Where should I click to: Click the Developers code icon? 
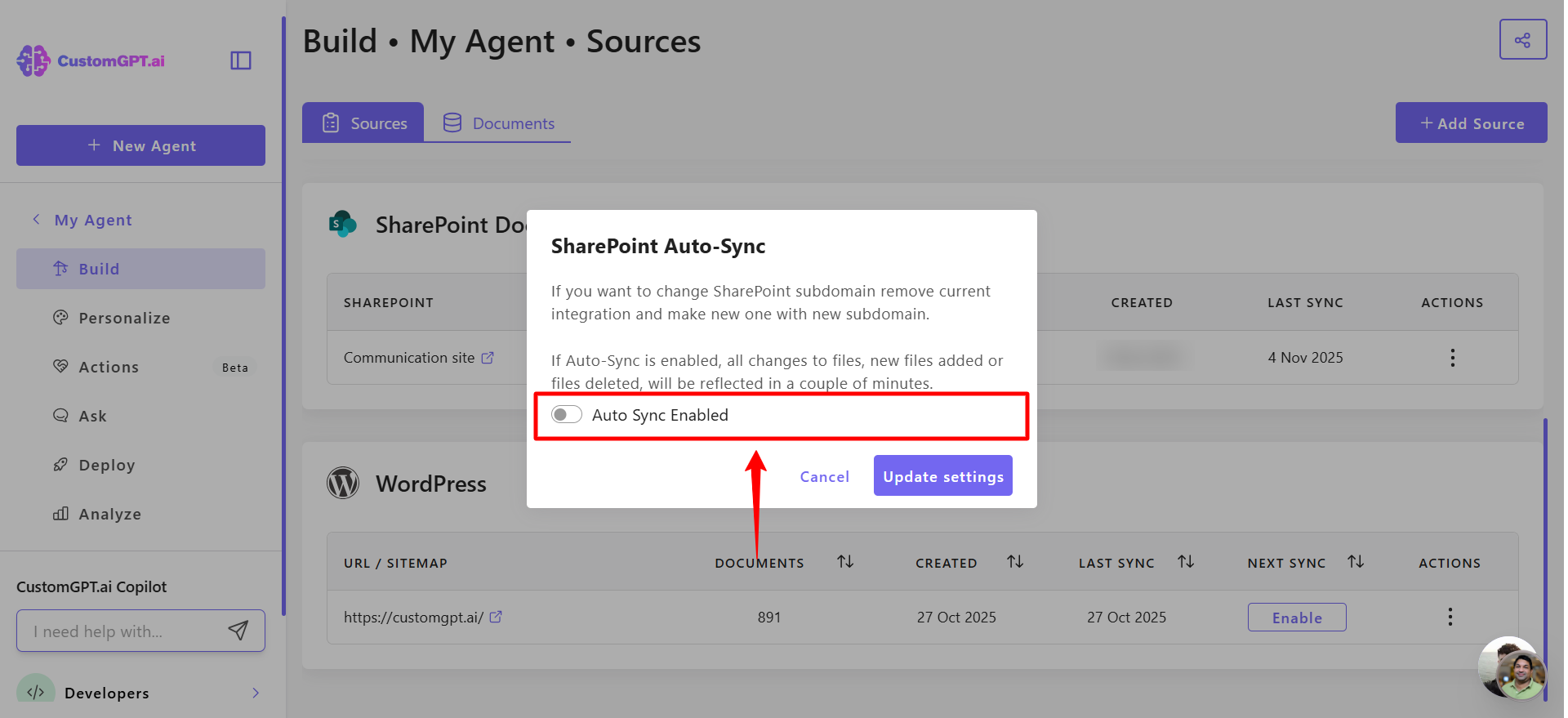(x=36, y=692)
